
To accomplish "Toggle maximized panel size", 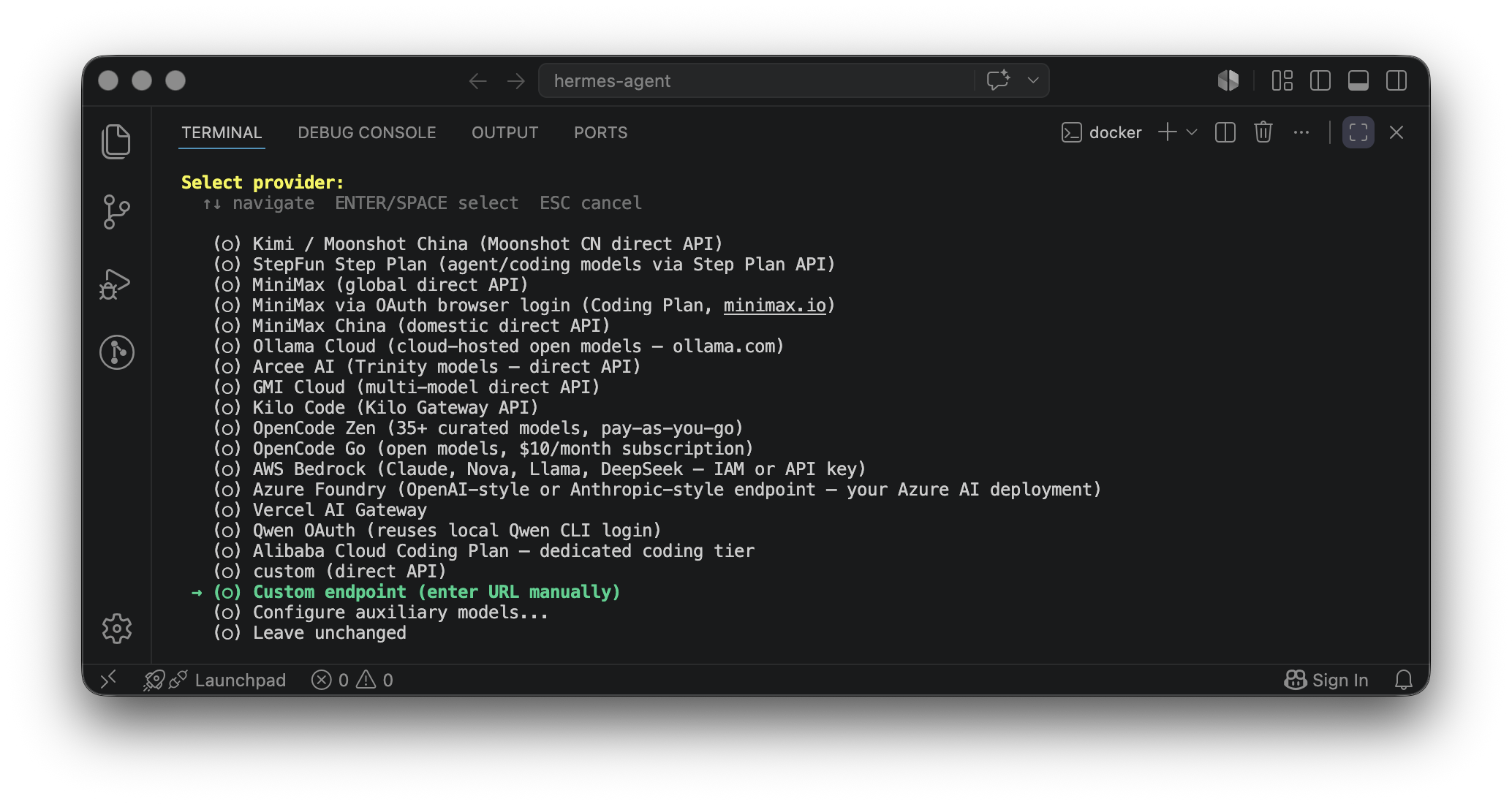I will pos(1358,132).
